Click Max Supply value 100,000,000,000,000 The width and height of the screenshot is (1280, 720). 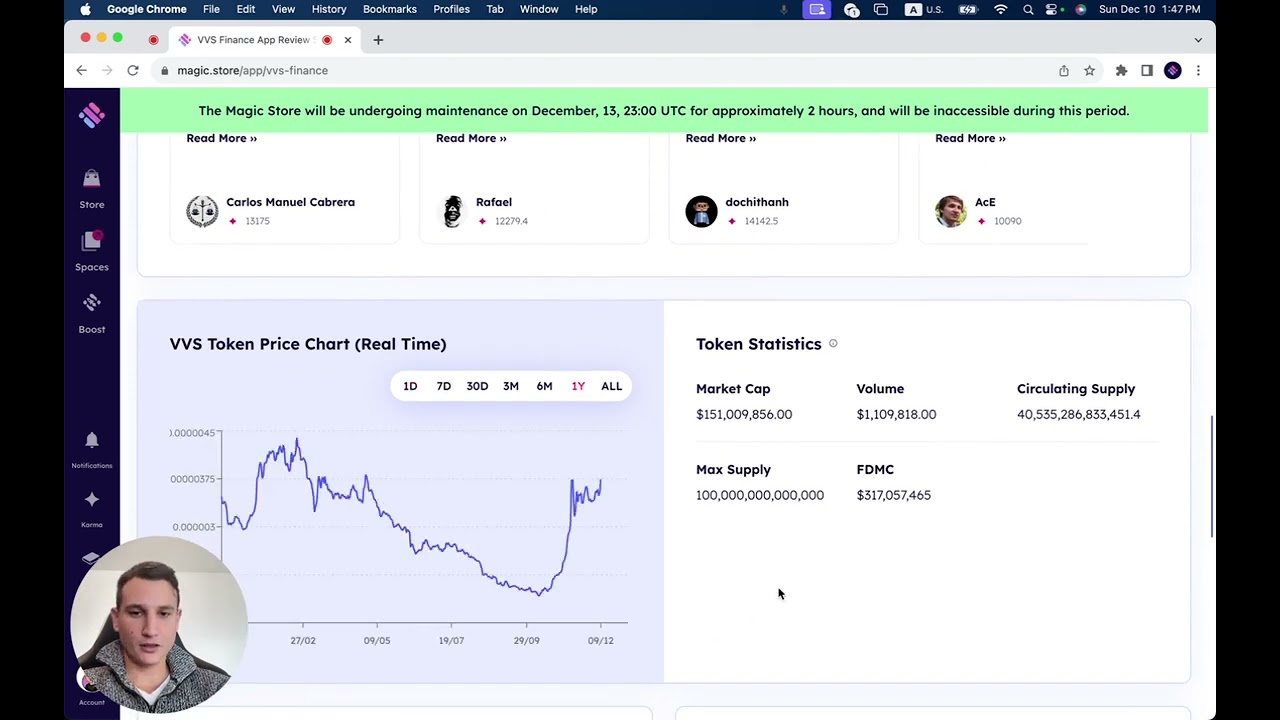click(760, 495)
